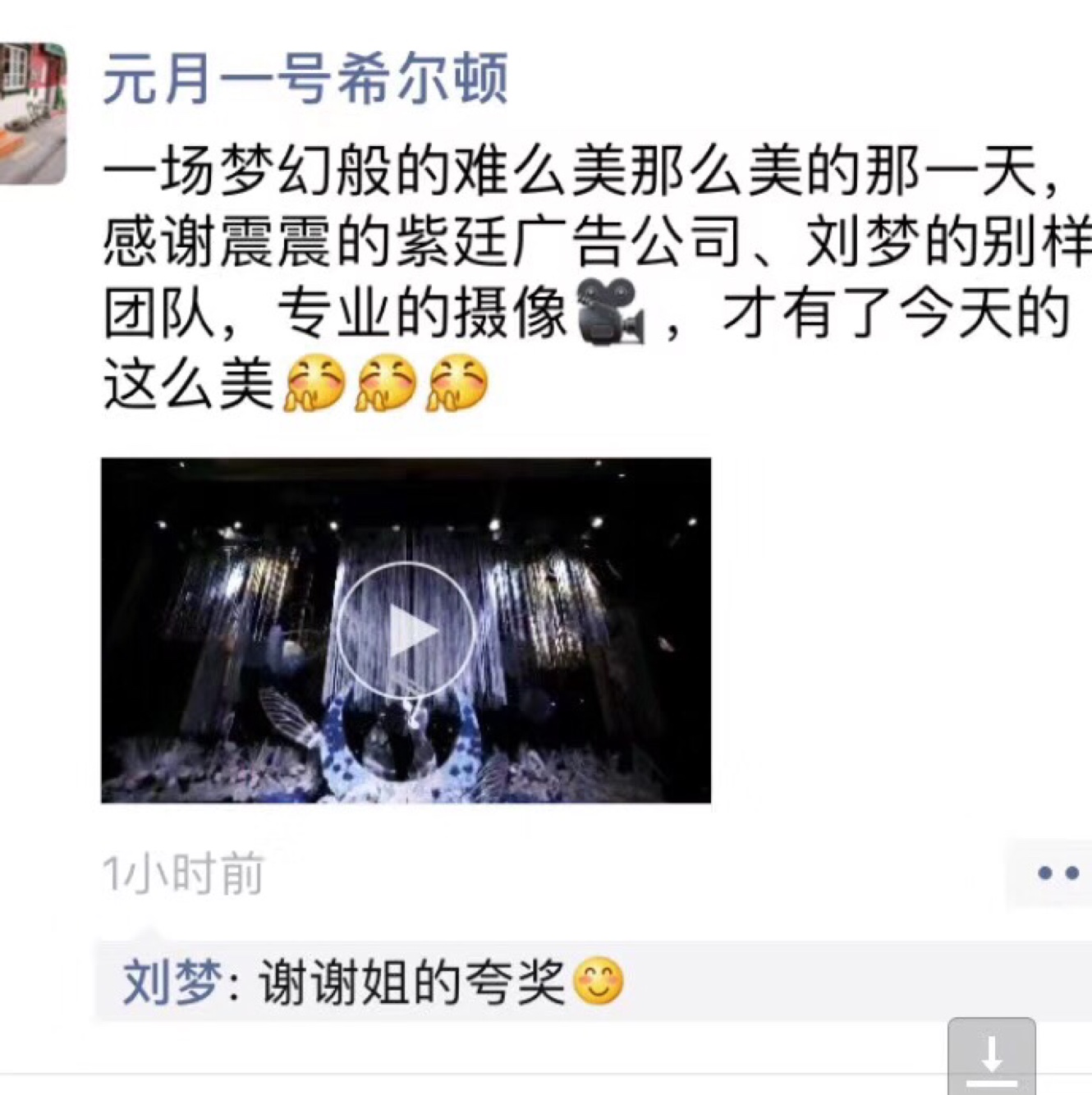Click the text 刘梦的别样 in post
The image size is (1092, 1095).
(x=948, y=243)
